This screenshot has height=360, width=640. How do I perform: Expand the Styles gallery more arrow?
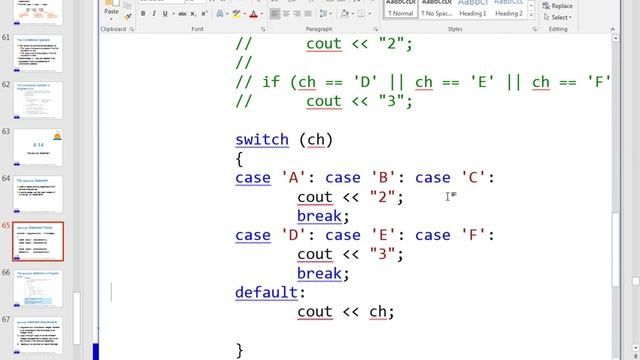pos(531,16)
